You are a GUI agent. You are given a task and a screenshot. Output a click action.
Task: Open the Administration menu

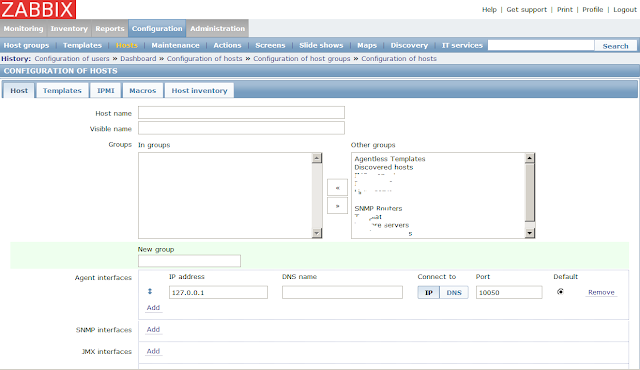218,29
